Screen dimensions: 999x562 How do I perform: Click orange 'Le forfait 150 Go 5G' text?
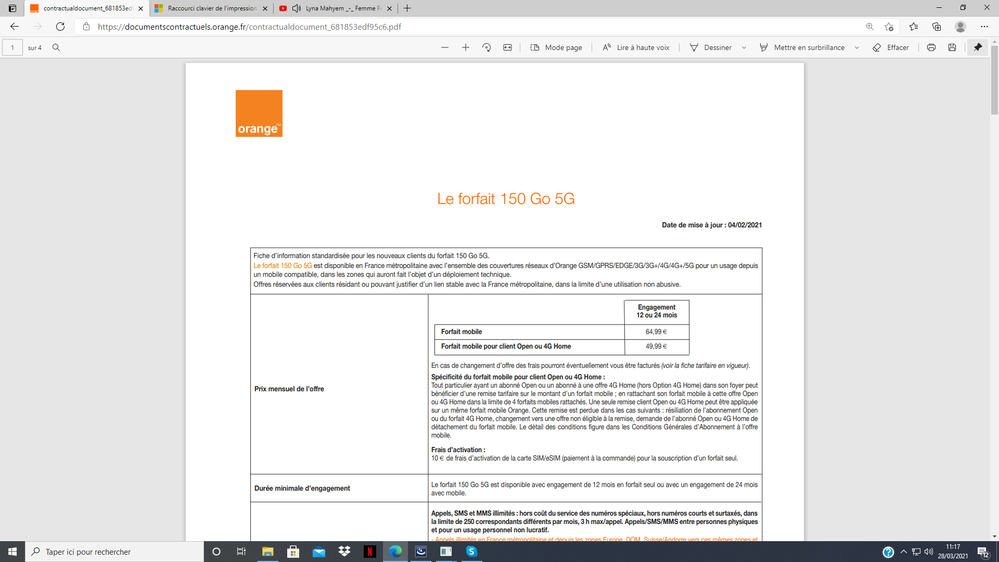(x=283, y=266)
